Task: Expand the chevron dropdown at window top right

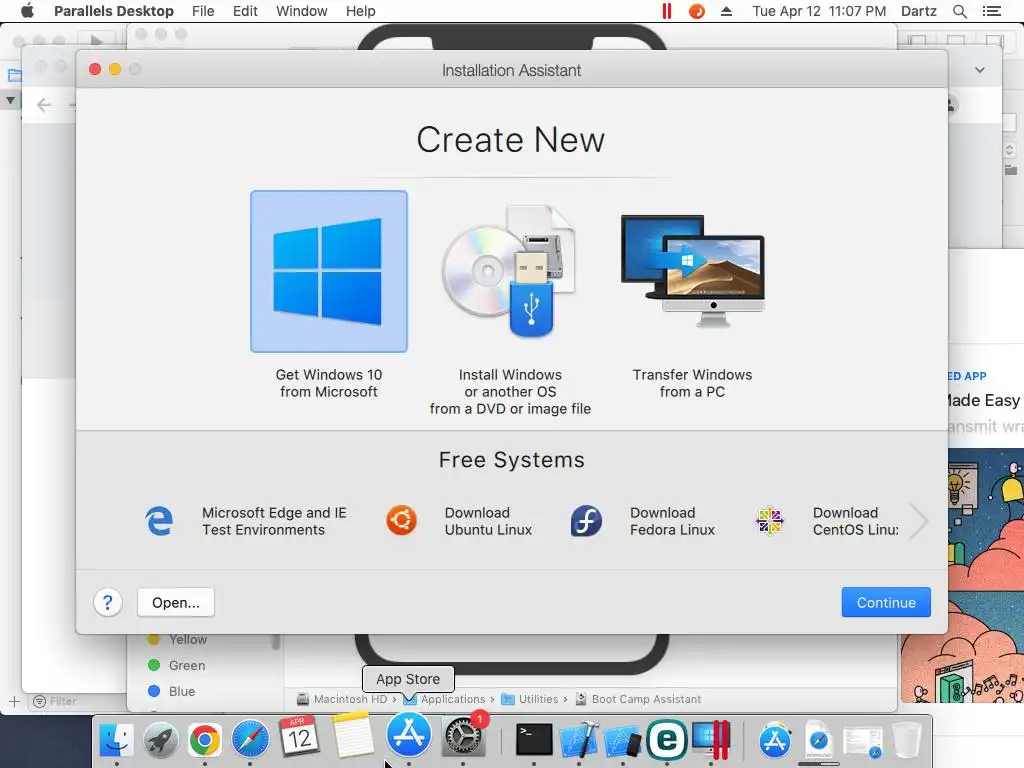Action: pyautogui.click(x=980, y=70)
